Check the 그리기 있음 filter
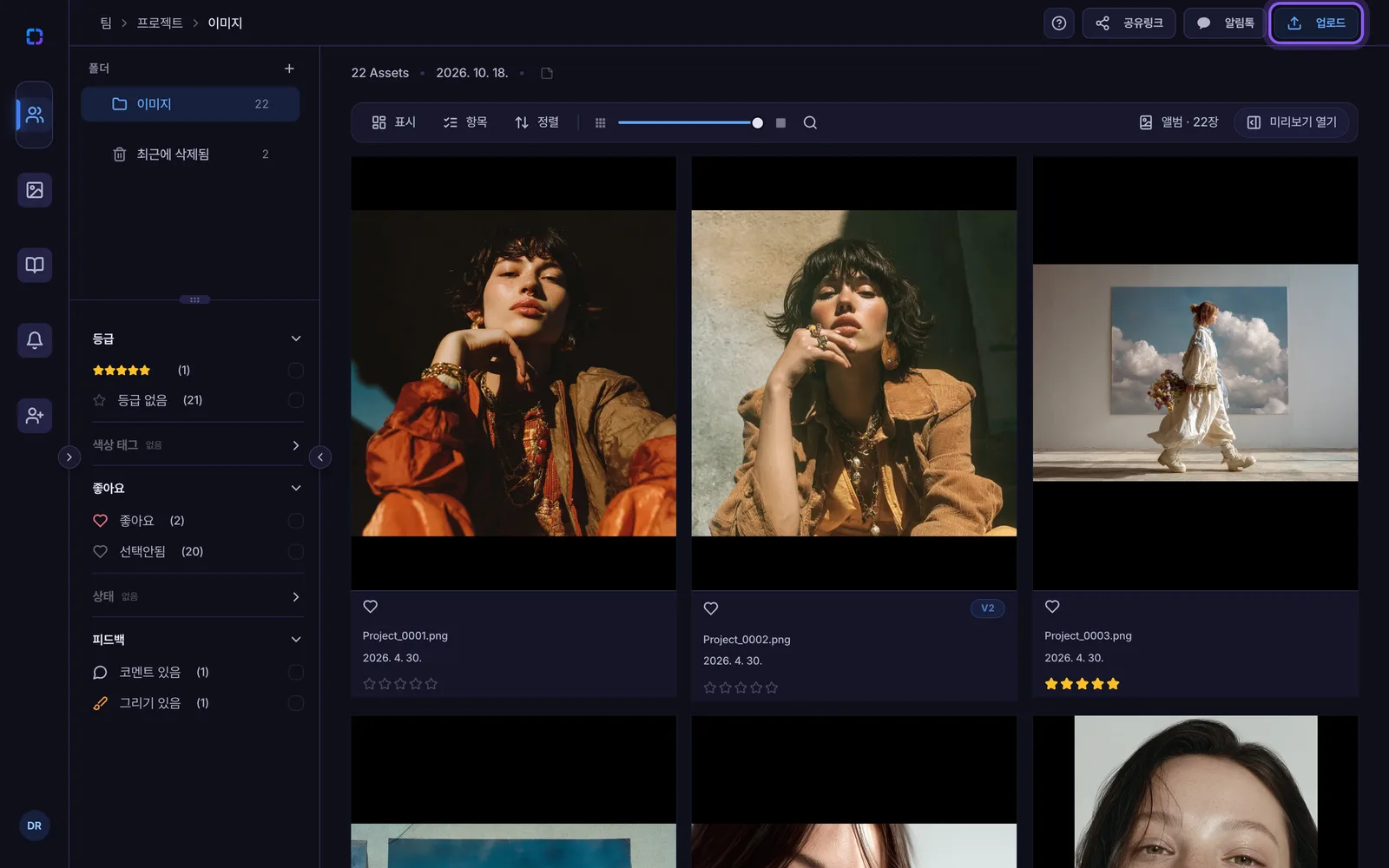Viewport: 1389px width, 868px height. coord(296,703)
